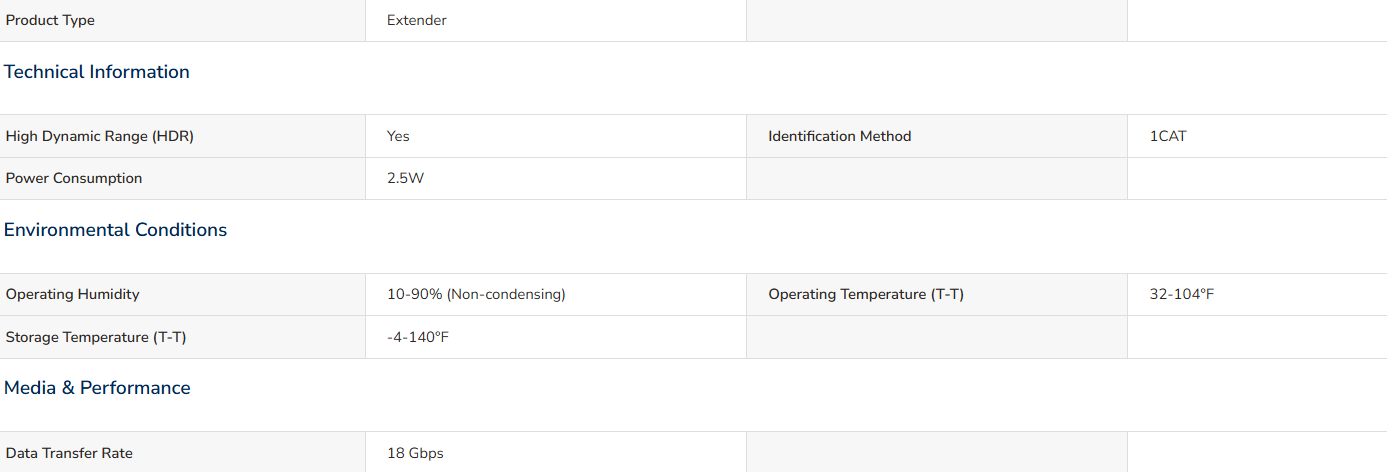Select the Operating Humidity label
This screenshot has width=1387, height=472.
coord(73,294)
